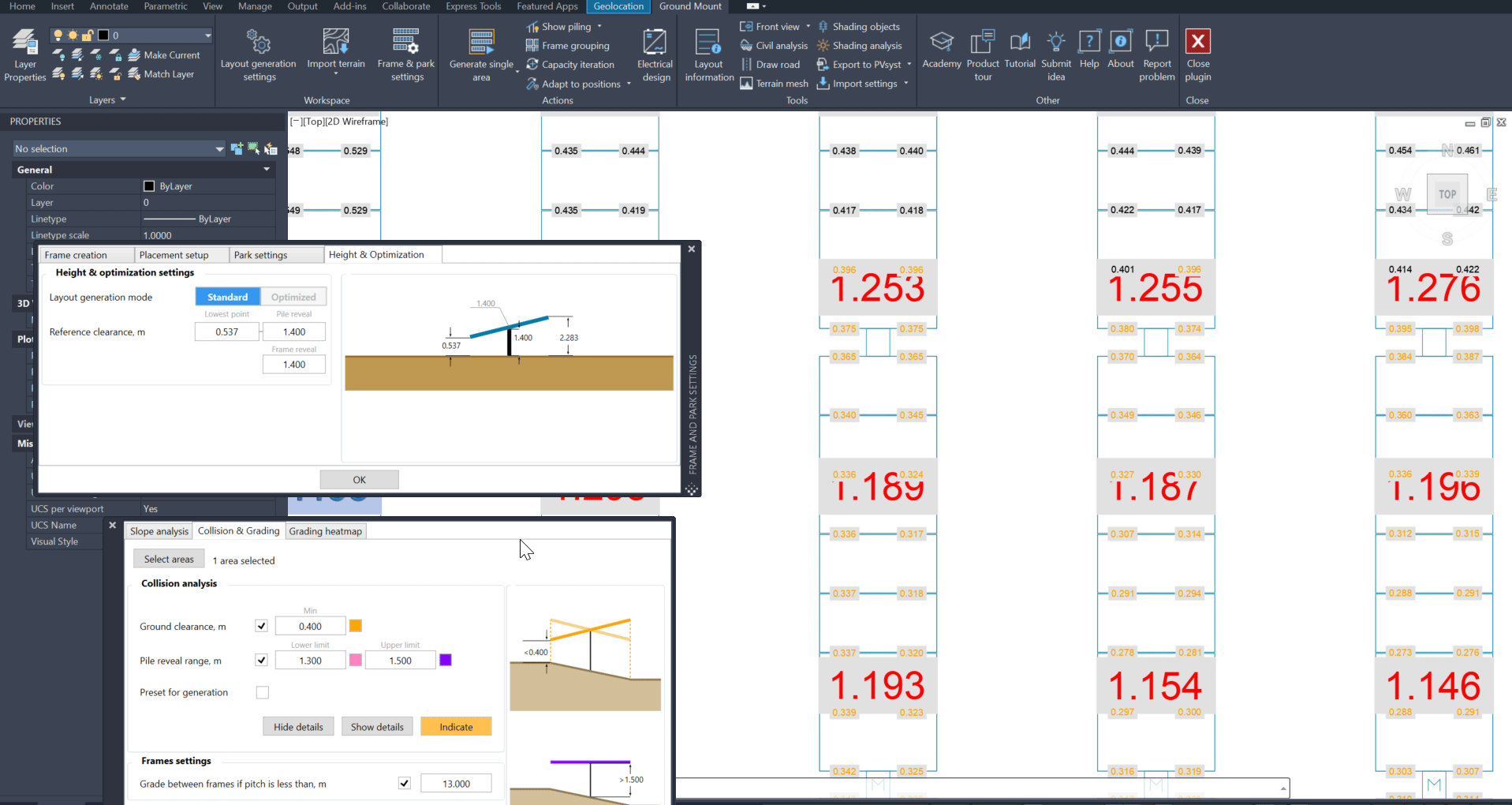The height and width of the screenshot is (805, 1512).
Task: Expand Front view dropdown arrow
Action: coord(808,27)
